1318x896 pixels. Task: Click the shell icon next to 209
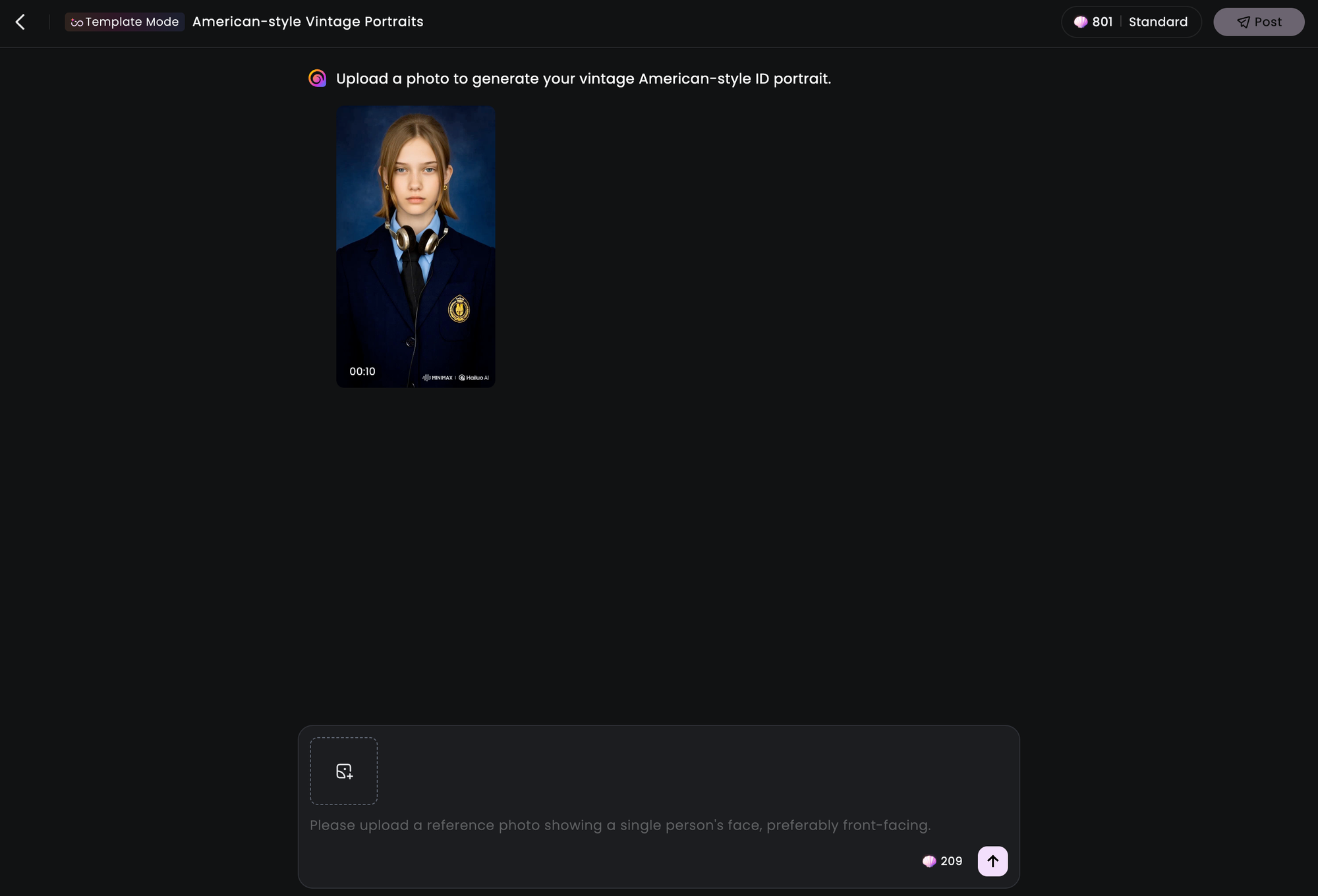pos(929,861)
